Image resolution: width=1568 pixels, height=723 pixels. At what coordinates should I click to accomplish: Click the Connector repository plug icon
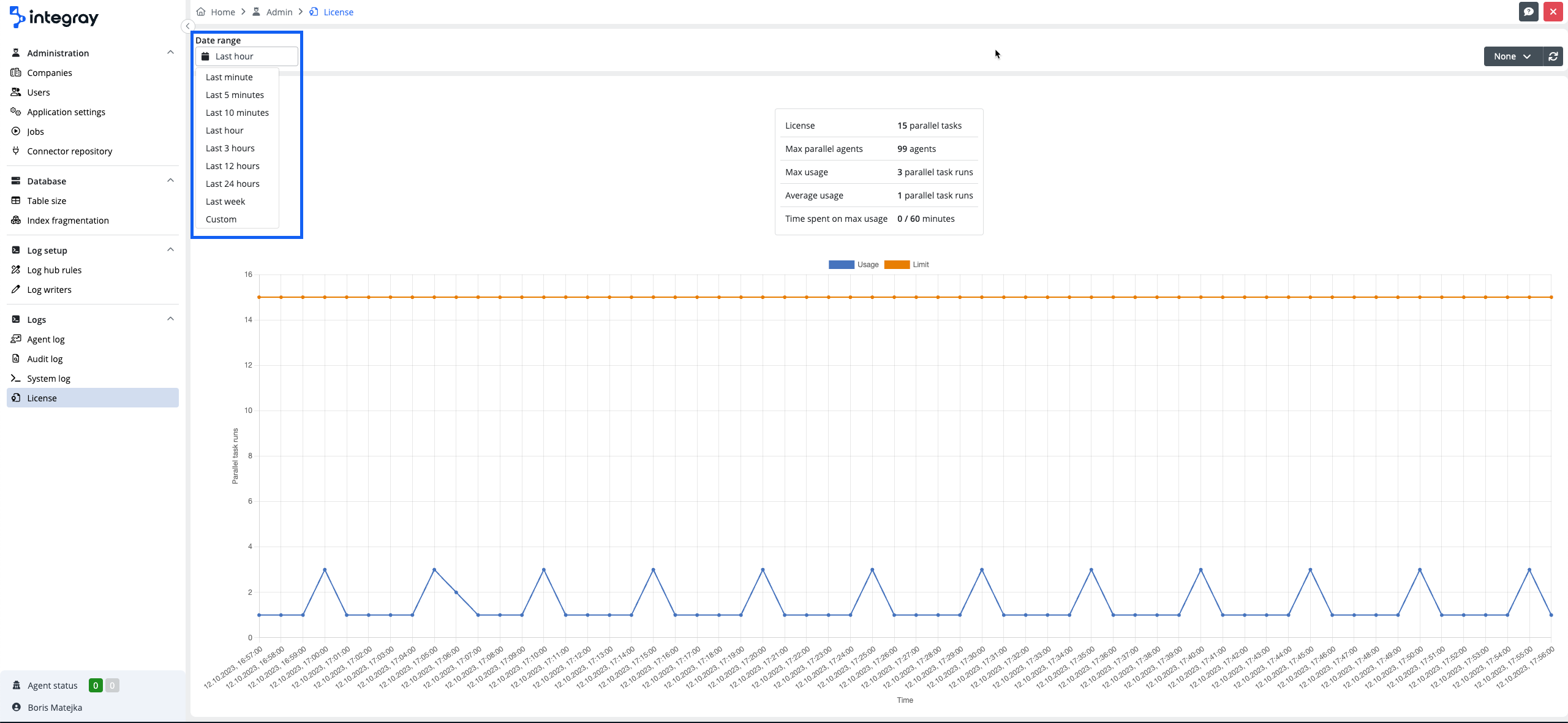pyautogui.click(x=16, y=151)
